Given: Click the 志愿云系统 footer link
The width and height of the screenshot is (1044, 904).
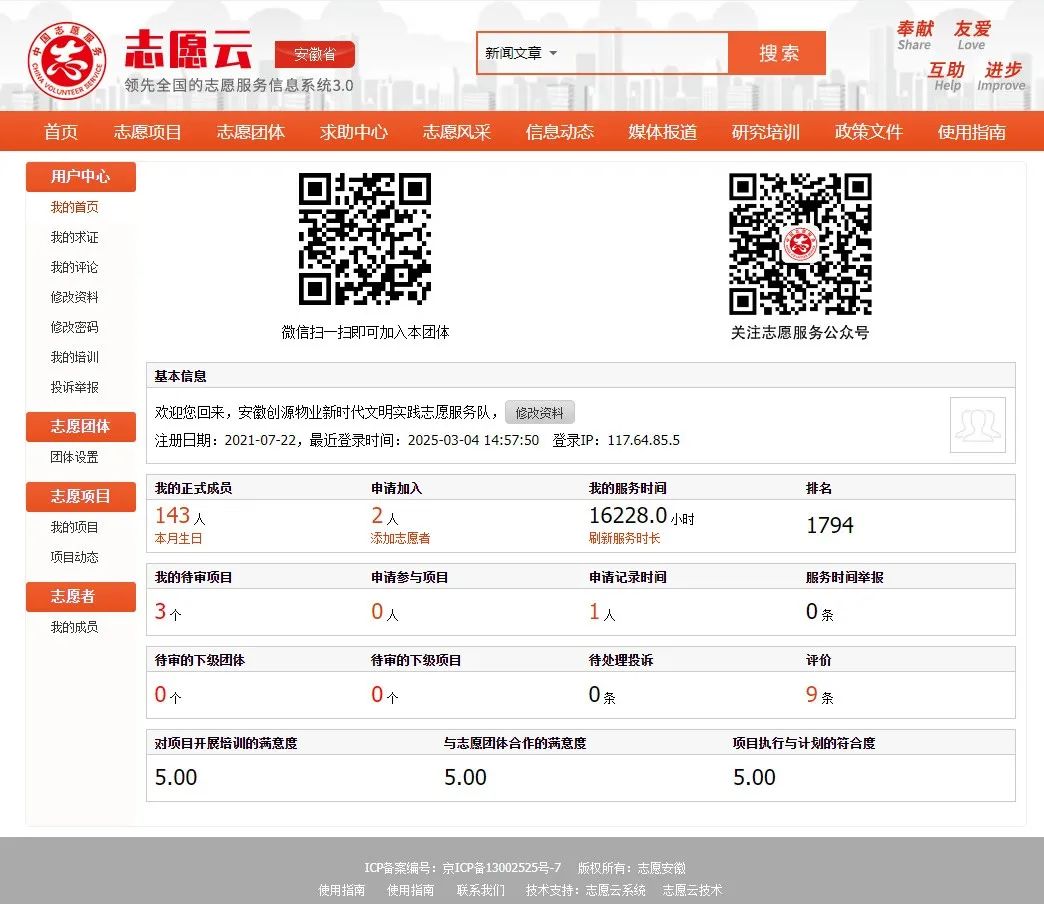Looking at the screenshot, I should (615, 890).
